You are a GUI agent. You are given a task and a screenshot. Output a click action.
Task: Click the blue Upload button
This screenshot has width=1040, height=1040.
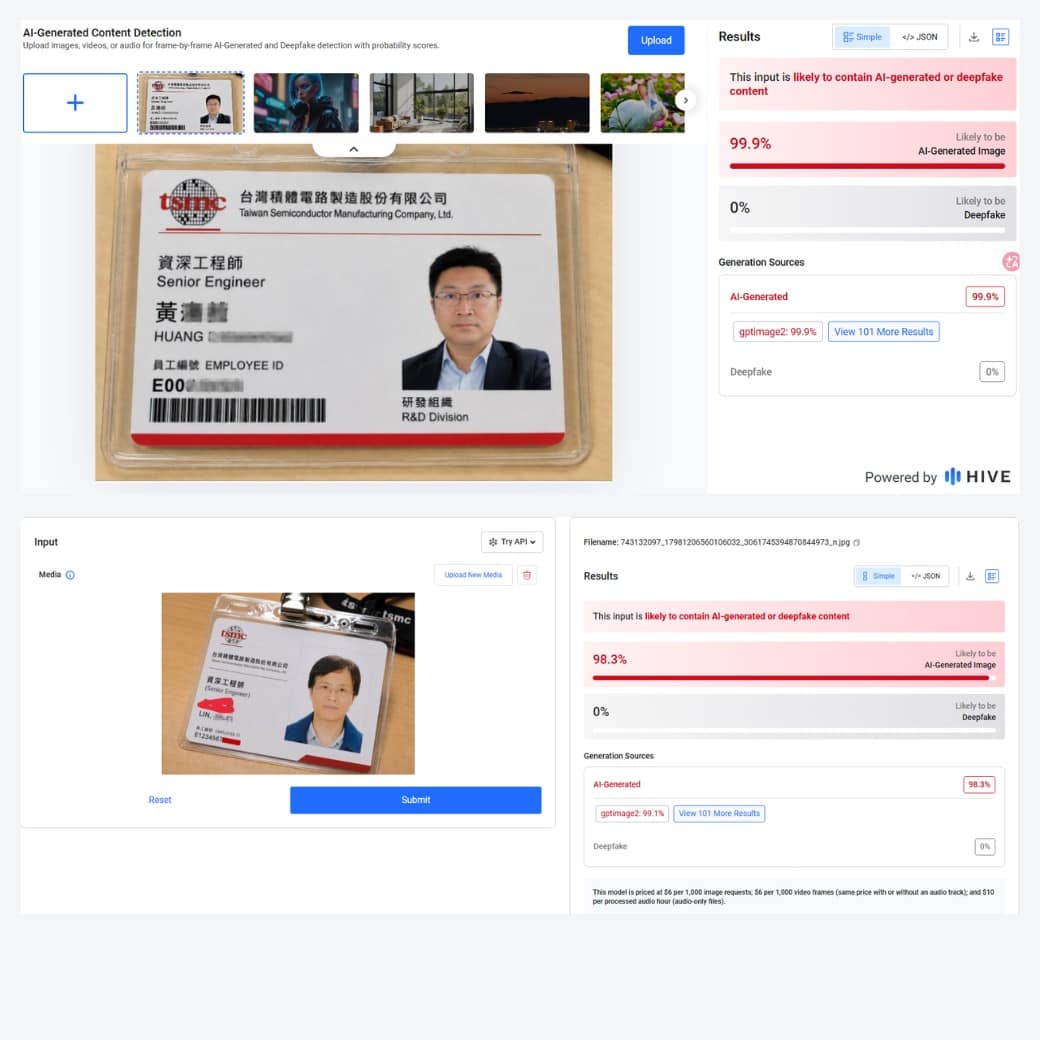(655, 40)
